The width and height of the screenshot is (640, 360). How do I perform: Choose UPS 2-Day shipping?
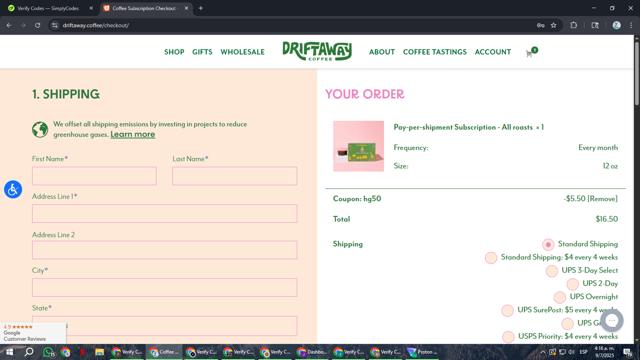[x=573, y=284]
